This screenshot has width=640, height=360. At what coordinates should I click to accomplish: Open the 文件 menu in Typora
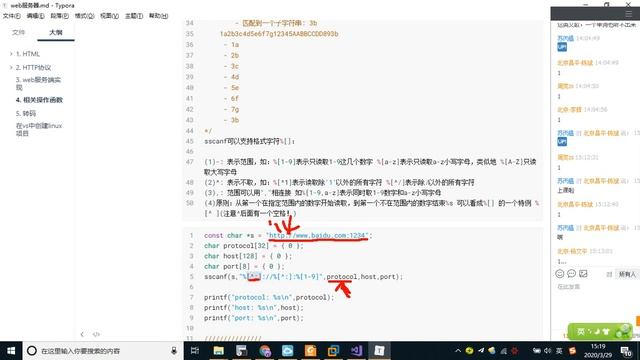pos(11,16)
